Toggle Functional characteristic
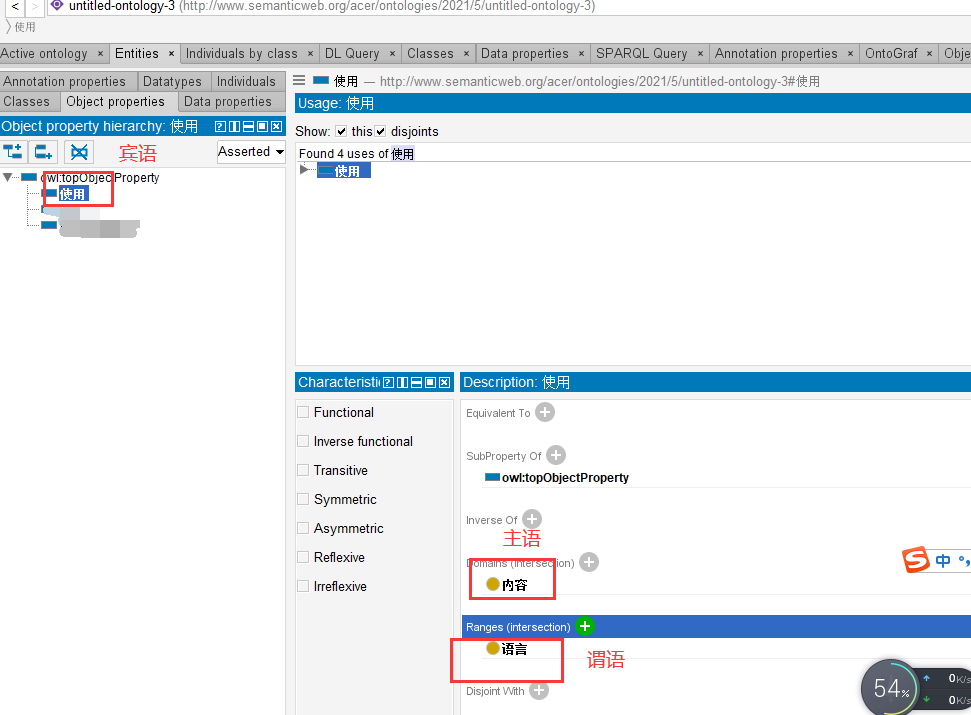Image resolution: width=971 pixels, height=715 pixels. pos(303,412)
